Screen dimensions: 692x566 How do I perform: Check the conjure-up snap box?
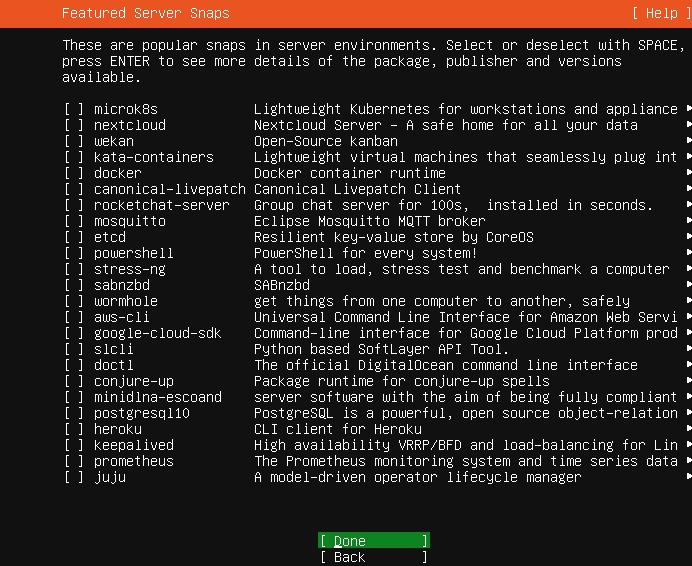point(74,381)
